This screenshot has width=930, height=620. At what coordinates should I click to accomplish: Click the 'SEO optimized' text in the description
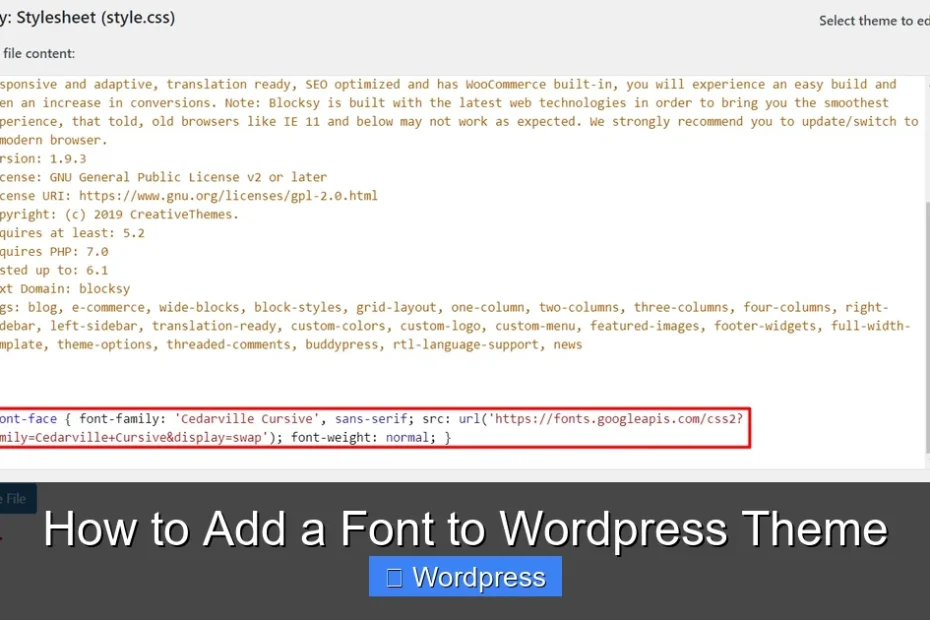[355, 85]
